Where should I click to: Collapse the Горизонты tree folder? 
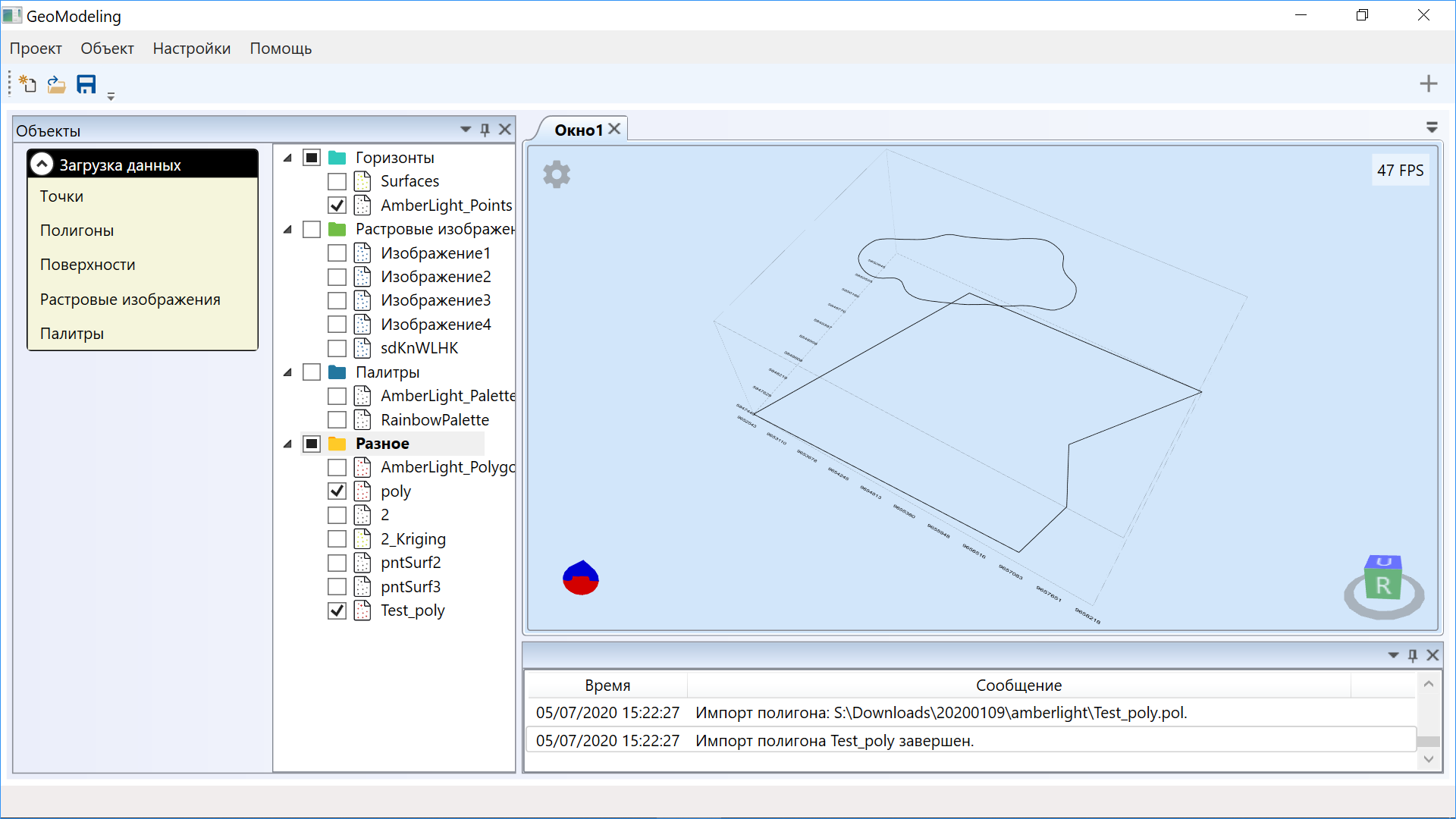pyautogui.click(x=287, y=158)
